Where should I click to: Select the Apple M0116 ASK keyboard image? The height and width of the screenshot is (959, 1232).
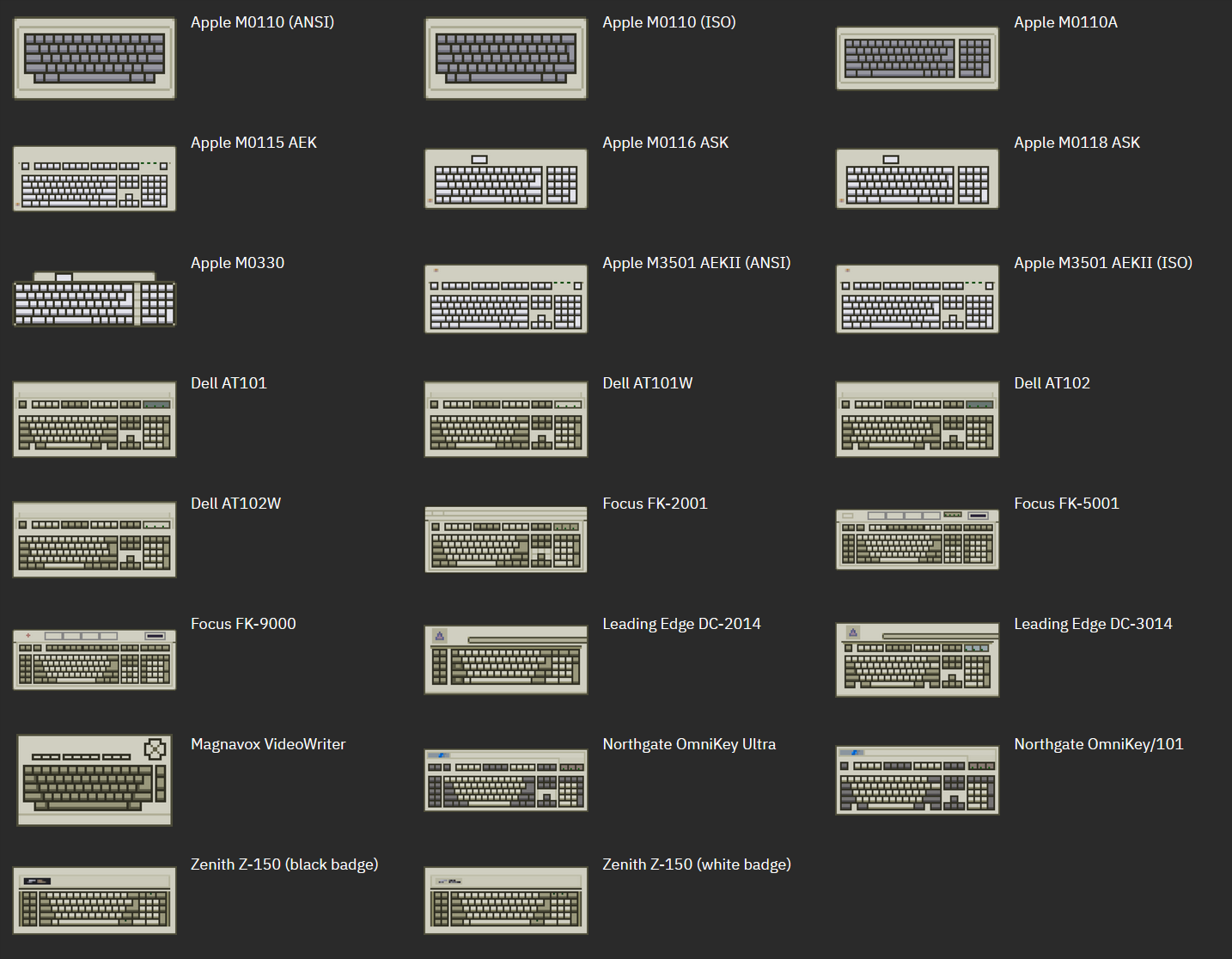pos(506,179)
